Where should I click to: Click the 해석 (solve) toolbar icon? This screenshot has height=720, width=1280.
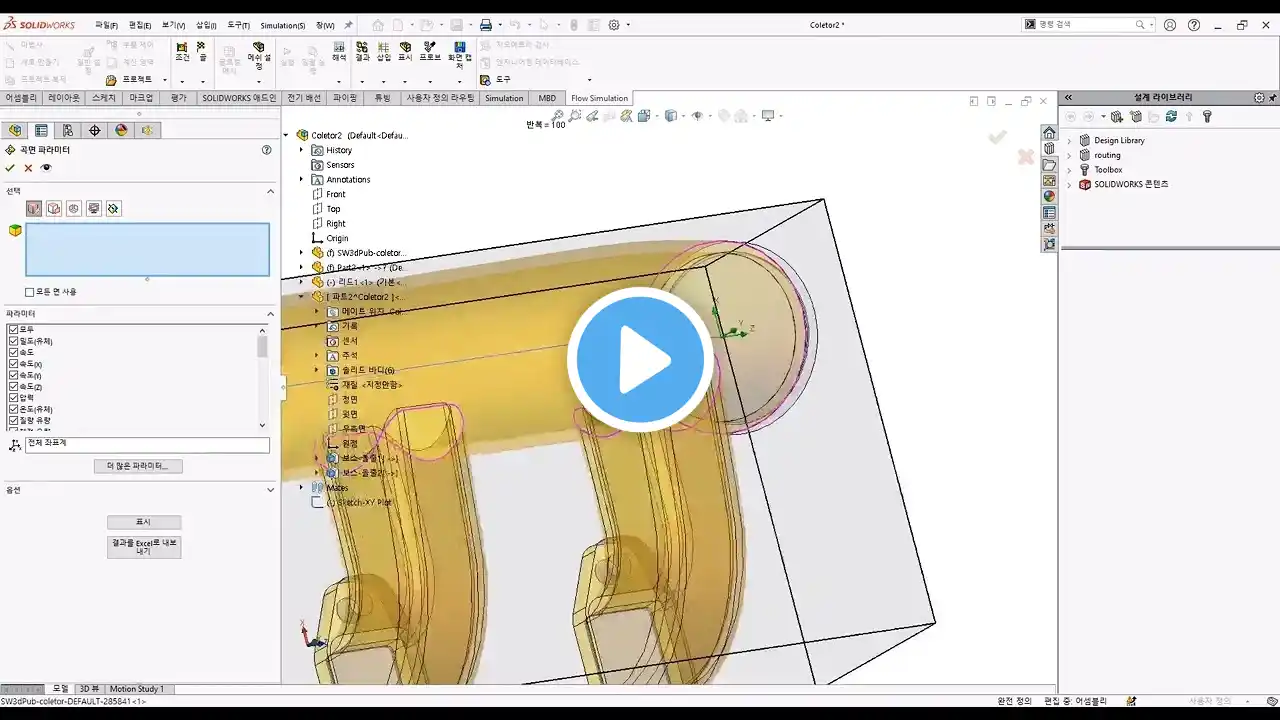tap(339, 52)
